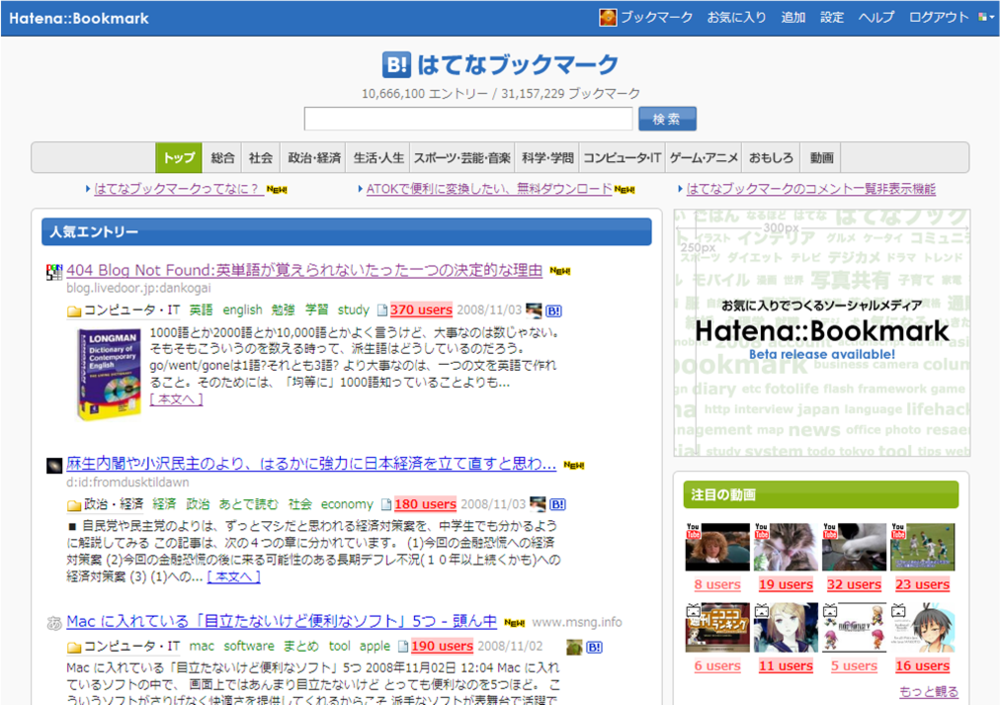Image resolution: width=1000 pixels, height=705 pixels.
Task: Select the 社会 tab
Action: tap(260, 158)
